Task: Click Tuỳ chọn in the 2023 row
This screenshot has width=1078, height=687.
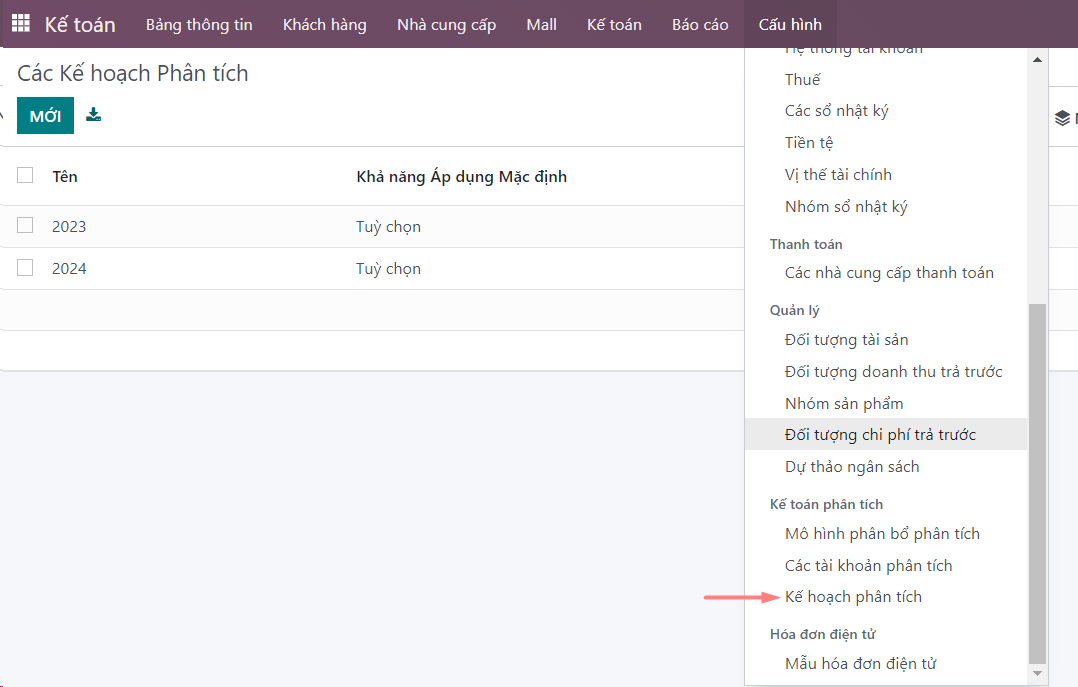Action: pyautogui.click(x=388, y=227)
